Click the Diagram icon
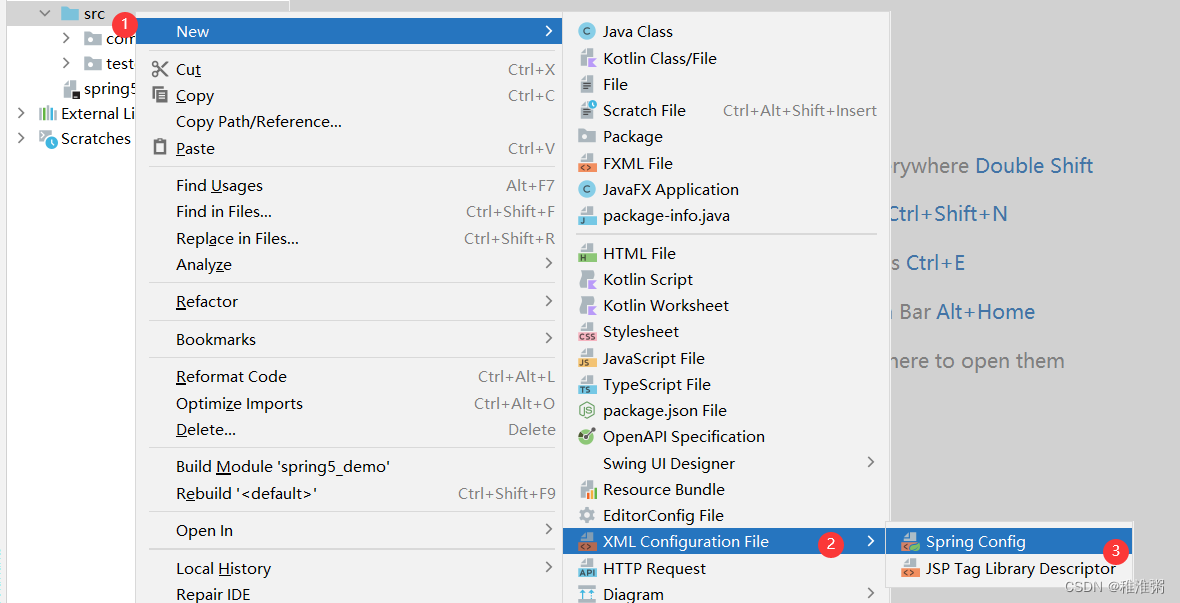This screenshot has height=603, width=1180. pos(587,594)
